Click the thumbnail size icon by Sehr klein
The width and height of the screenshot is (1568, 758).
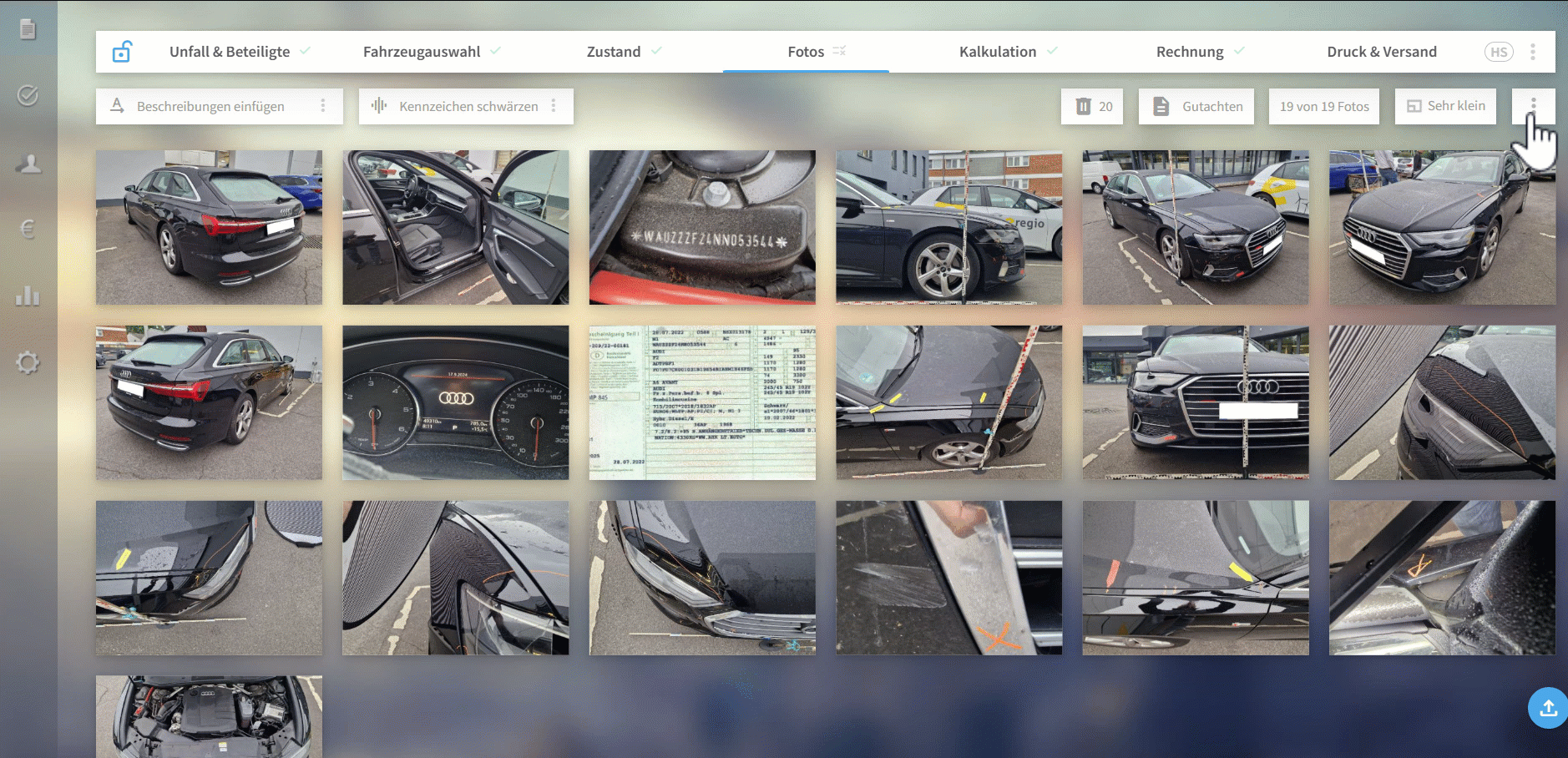(1414, 106)
